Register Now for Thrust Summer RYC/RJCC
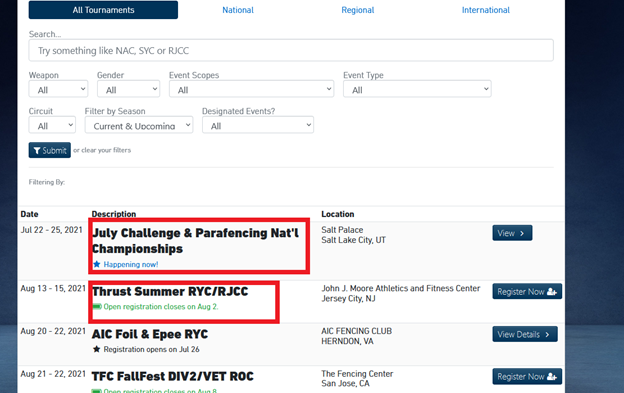 [x=527, y=292]
